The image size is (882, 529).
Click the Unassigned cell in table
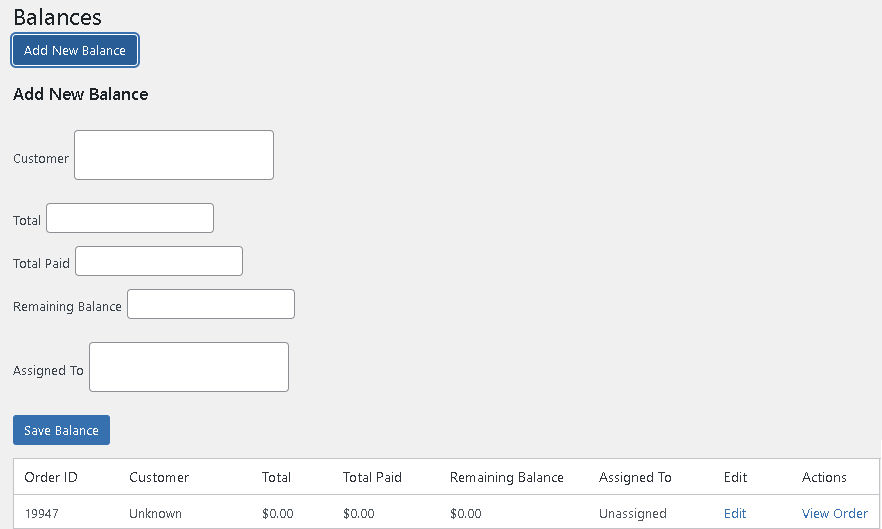click(x=633, y=513)
